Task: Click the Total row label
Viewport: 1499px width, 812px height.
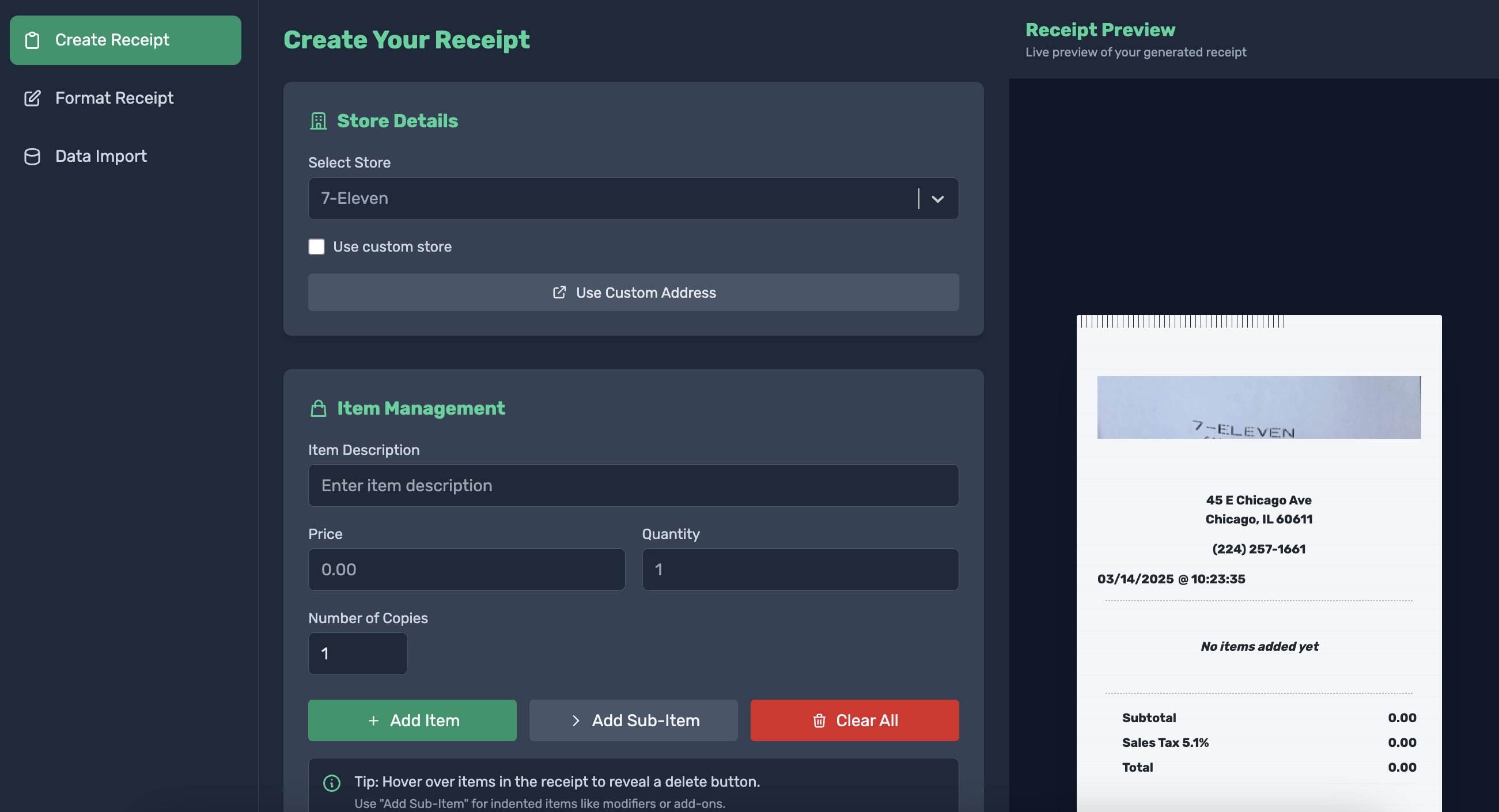Action: (1137, 768)
